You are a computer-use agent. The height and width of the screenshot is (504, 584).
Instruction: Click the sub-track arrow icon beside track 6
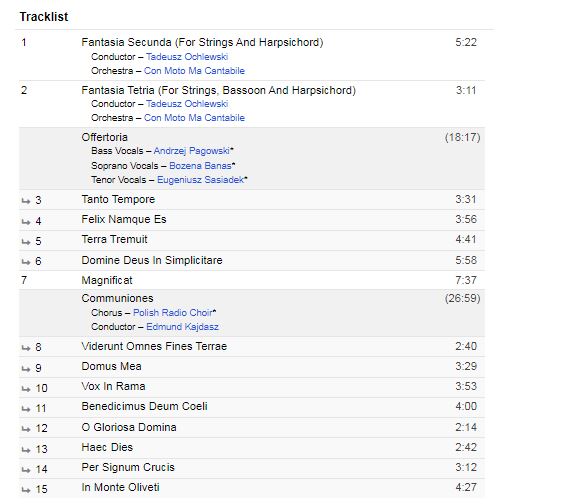click(x=26, y=262)
